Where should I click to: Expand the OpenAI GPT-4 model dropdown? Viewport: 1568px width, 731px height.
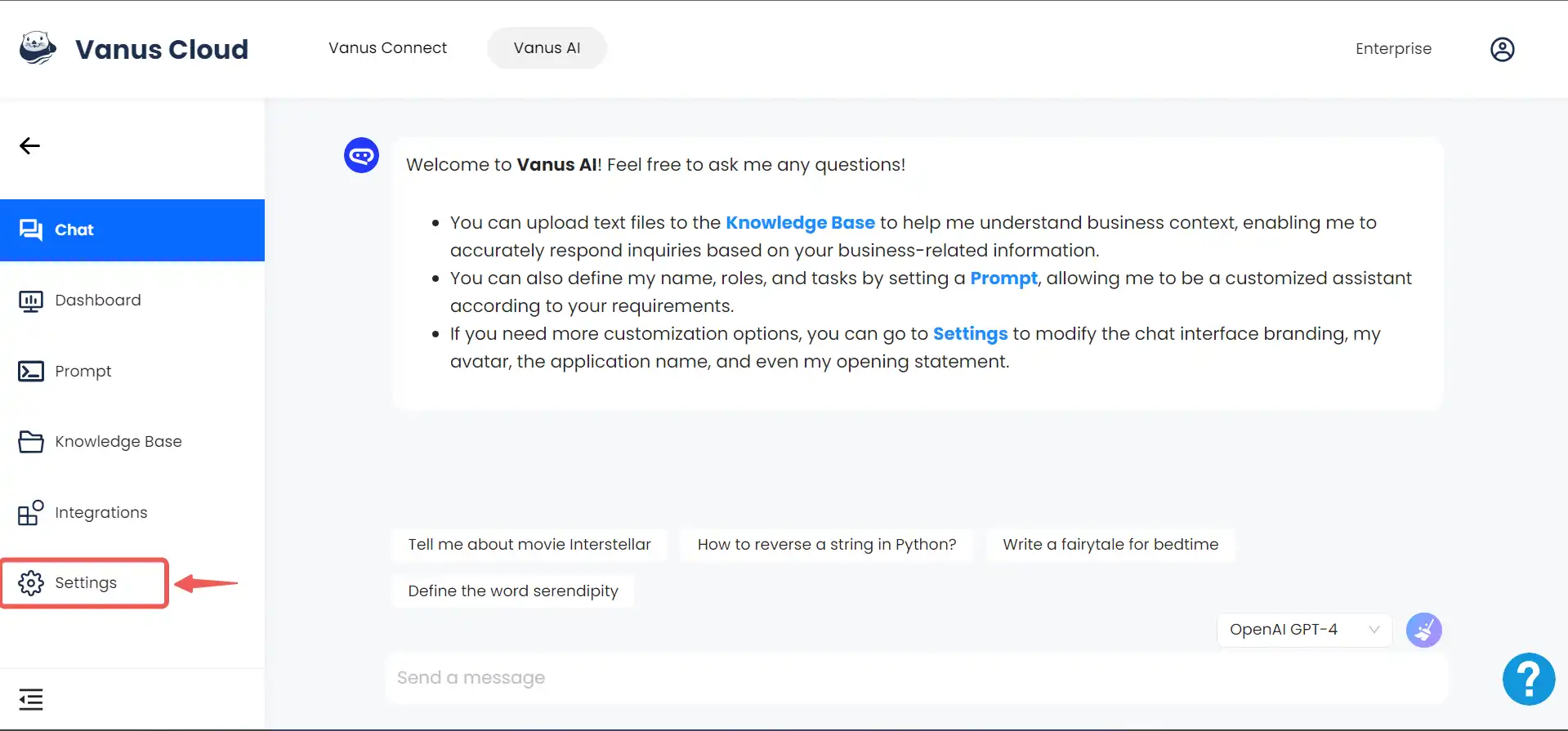tap(1304, 630)
